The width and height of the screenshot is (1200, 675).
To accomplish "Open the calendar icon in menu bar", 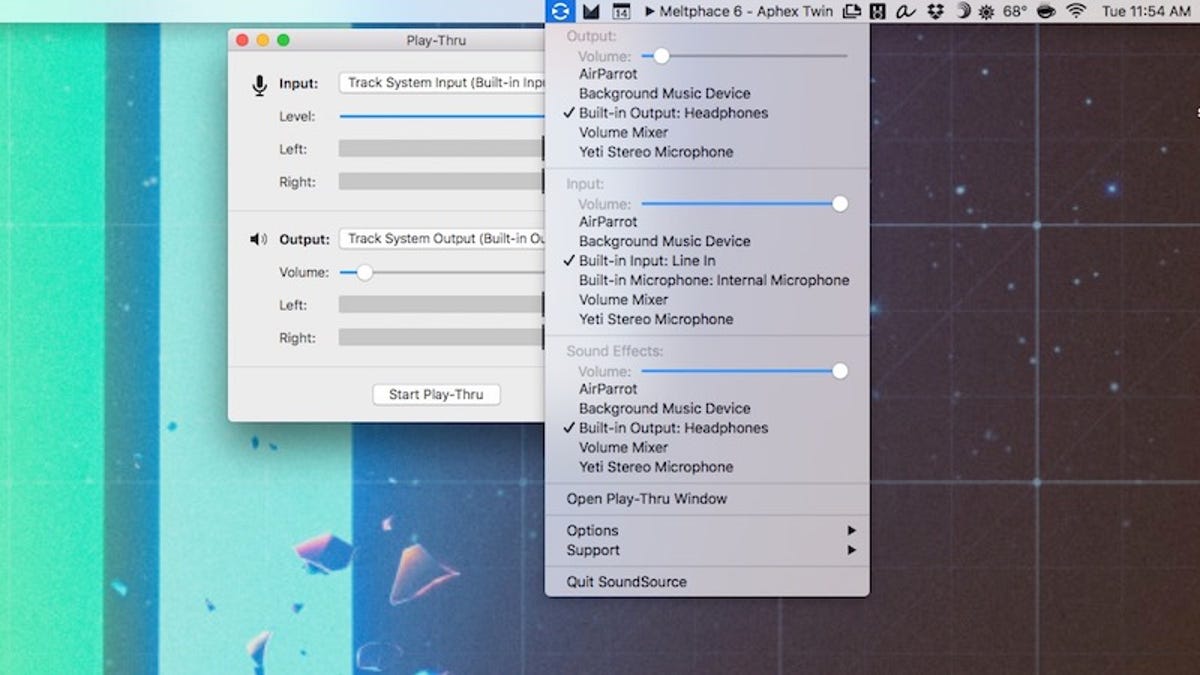I will (x=621, y=12).
